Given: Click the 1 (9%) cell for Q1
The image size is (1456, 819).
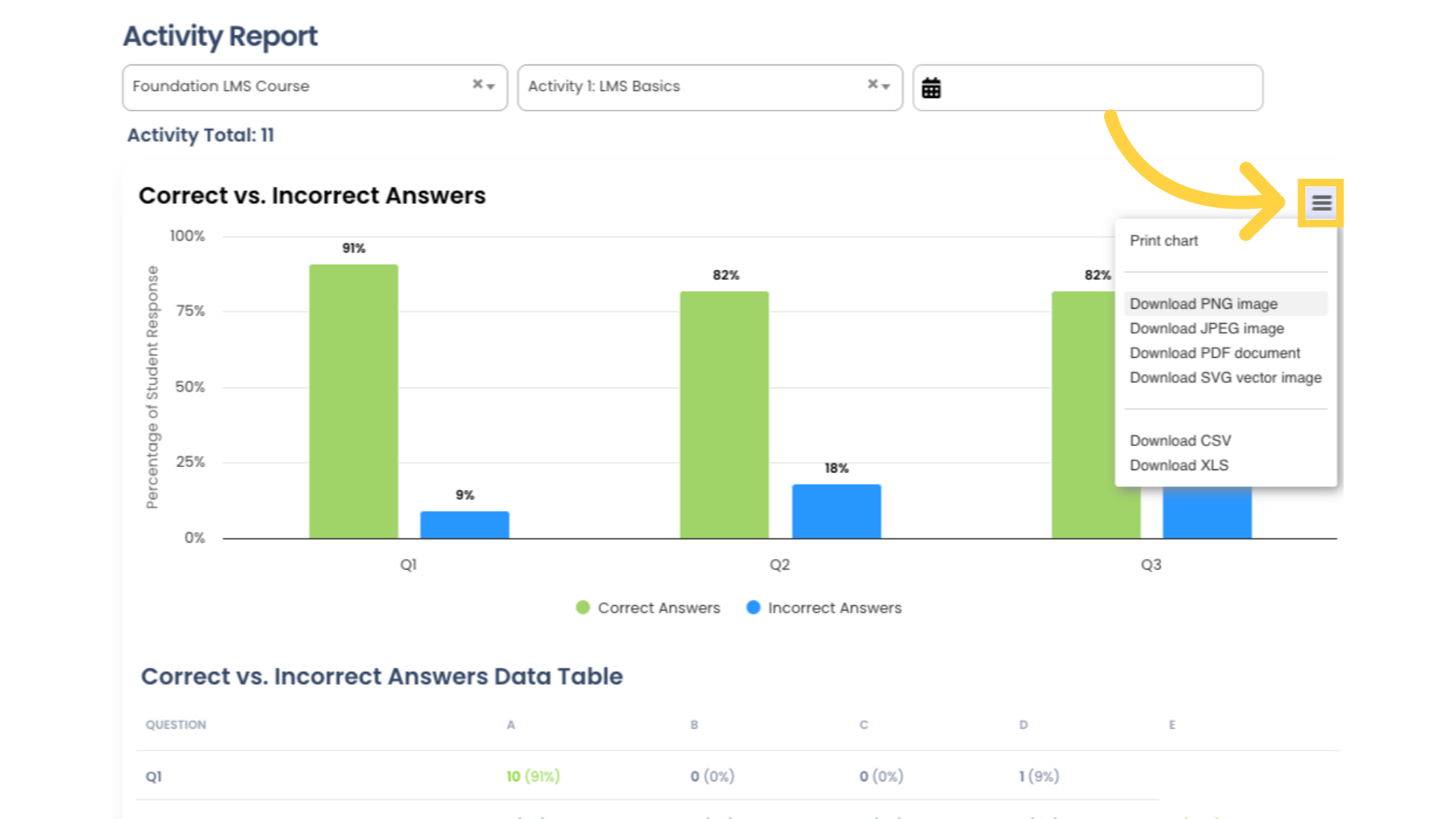Looking at the screenshot, I should (1039, 777).
